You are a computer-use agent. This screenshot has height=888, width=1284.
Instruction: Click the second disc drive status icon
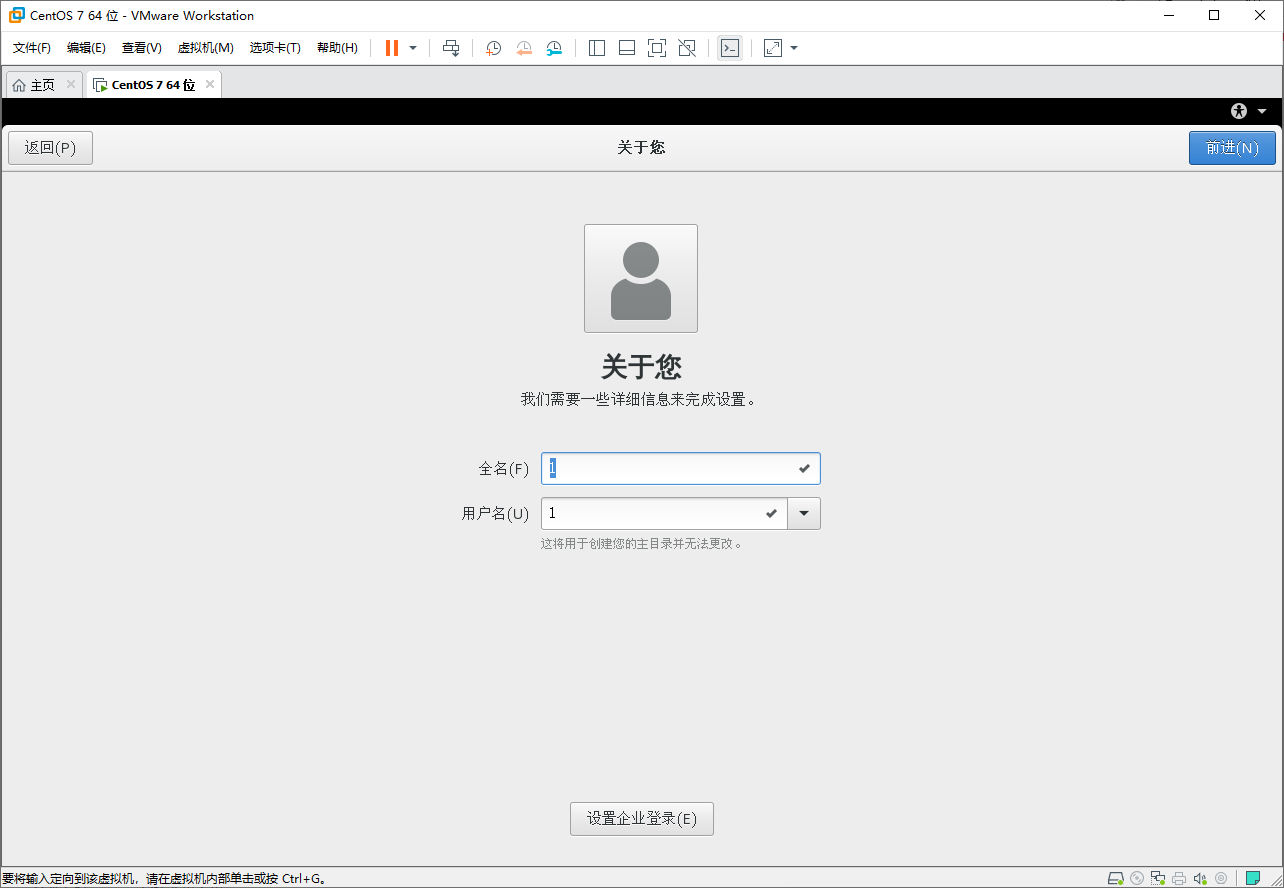coord(1221,878)
